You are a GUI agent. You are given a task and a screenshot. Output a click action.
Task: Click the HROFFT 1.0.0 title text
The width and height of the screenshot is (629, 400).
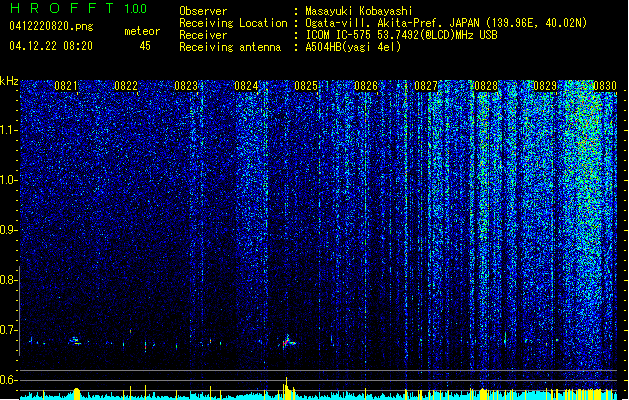pos(79,8)
